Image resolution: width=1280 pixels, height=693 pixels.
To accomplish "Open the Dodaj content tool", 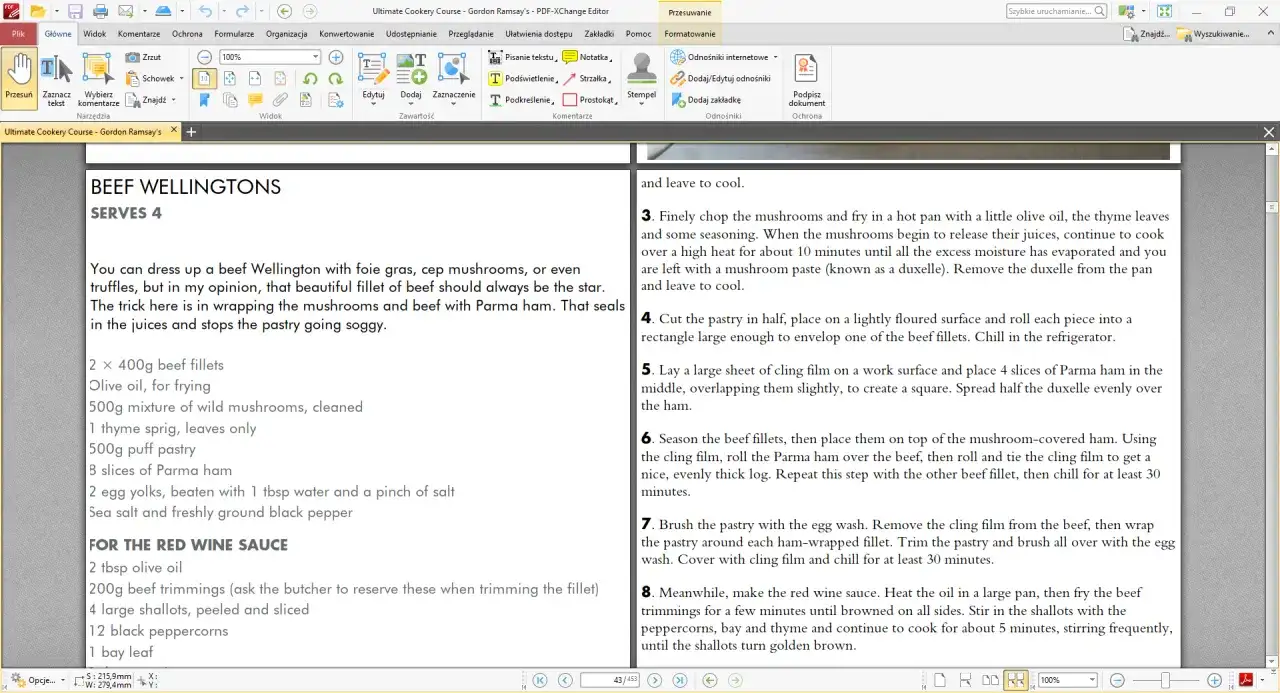I will (411, 78).
